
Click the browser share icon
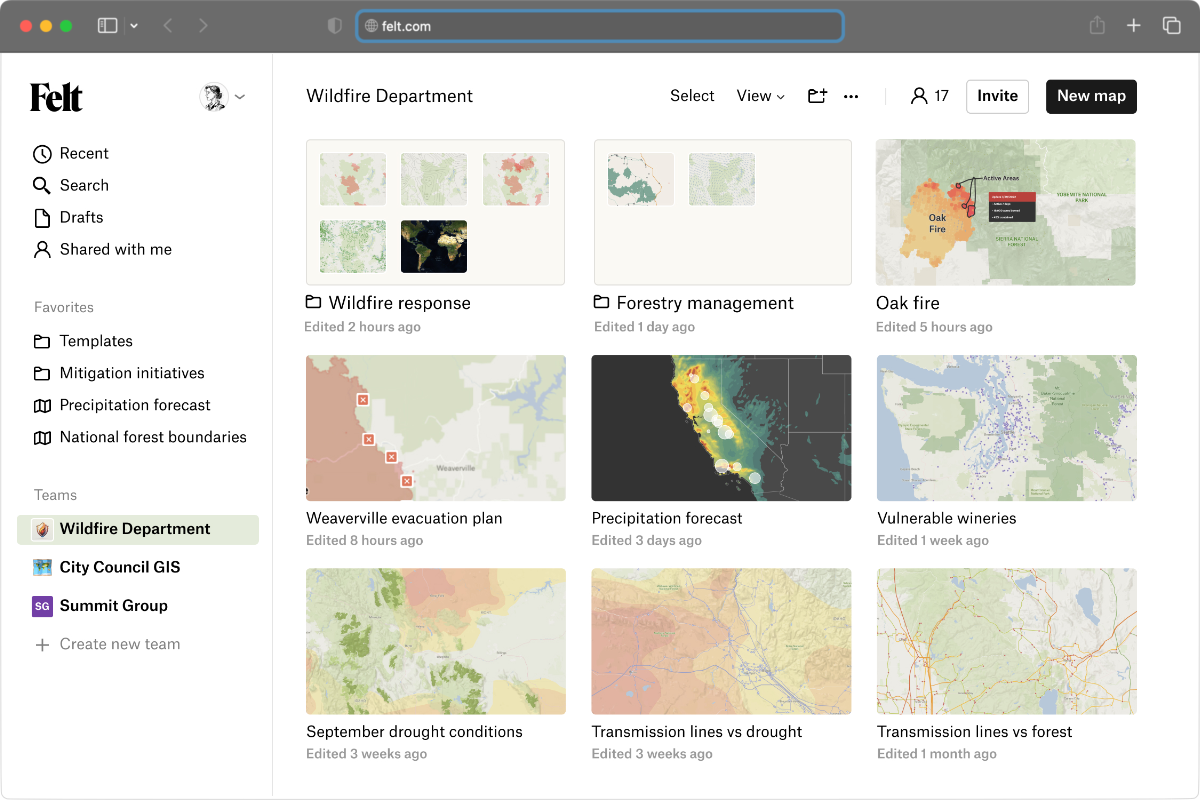point(1097,26)
